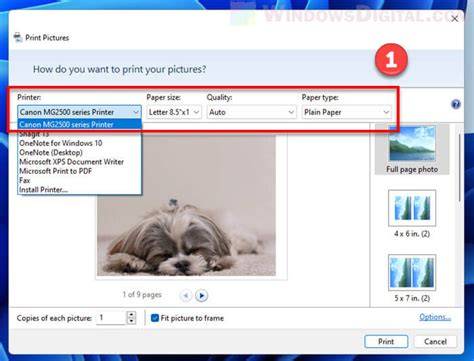Open the Options... link
Viewport: 474px width, 361px height.
click(x=435, y=317)
